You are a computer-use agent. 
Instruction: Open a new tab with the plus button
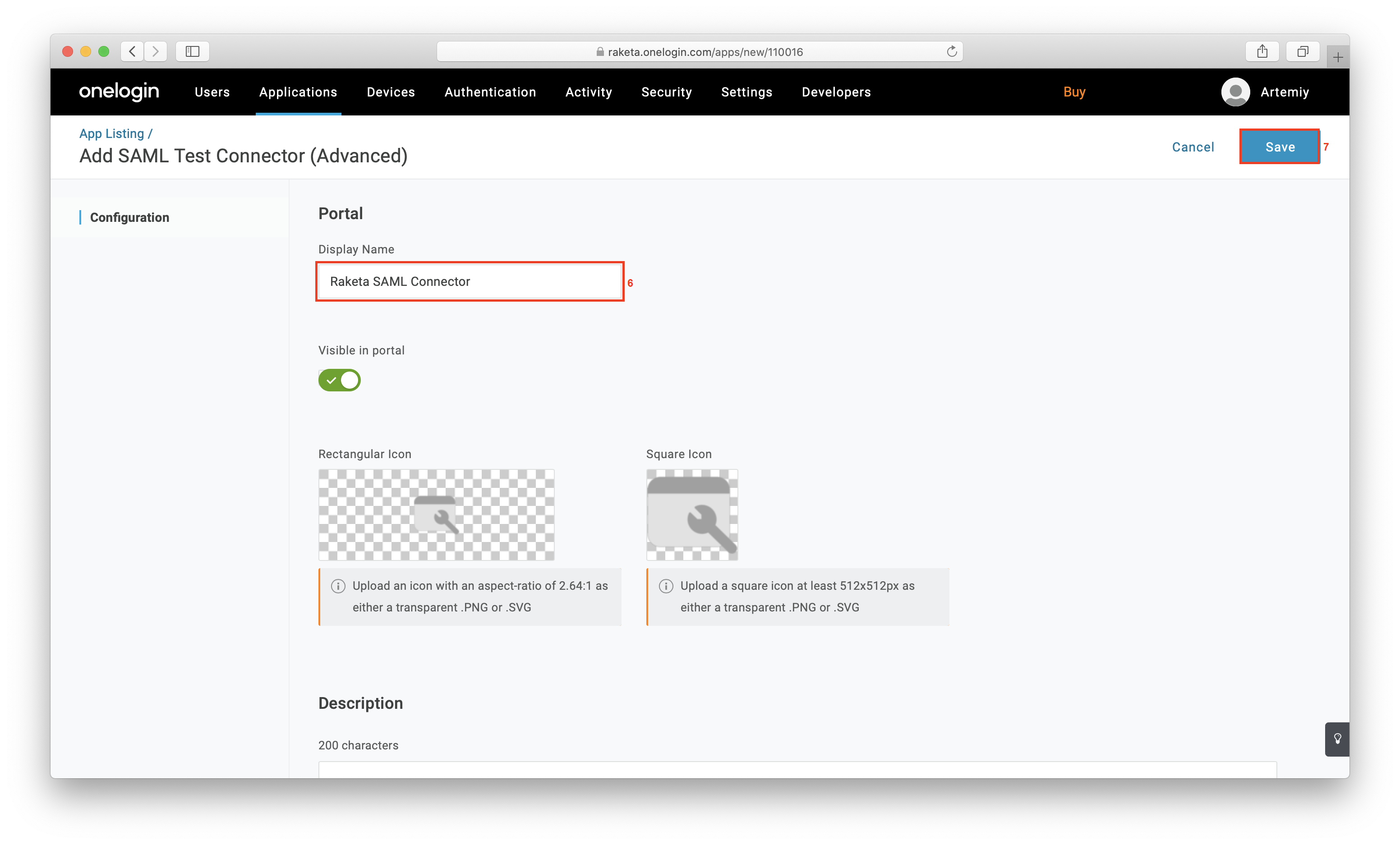[1338, 57]
